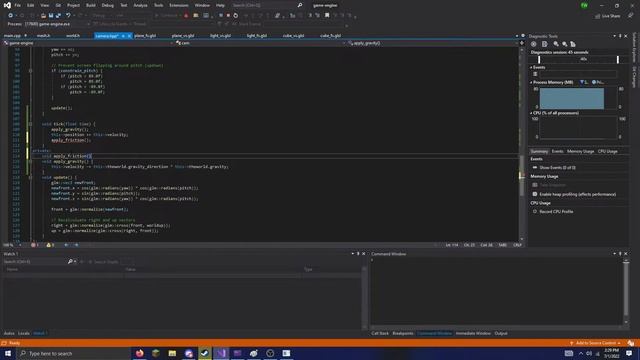Click the Windows taskbar search box

73,353
